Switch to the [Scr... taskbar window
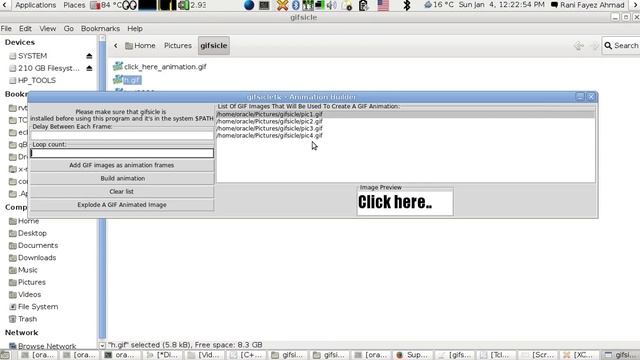This screenshot has width=640, height=360. coord(538,355)
